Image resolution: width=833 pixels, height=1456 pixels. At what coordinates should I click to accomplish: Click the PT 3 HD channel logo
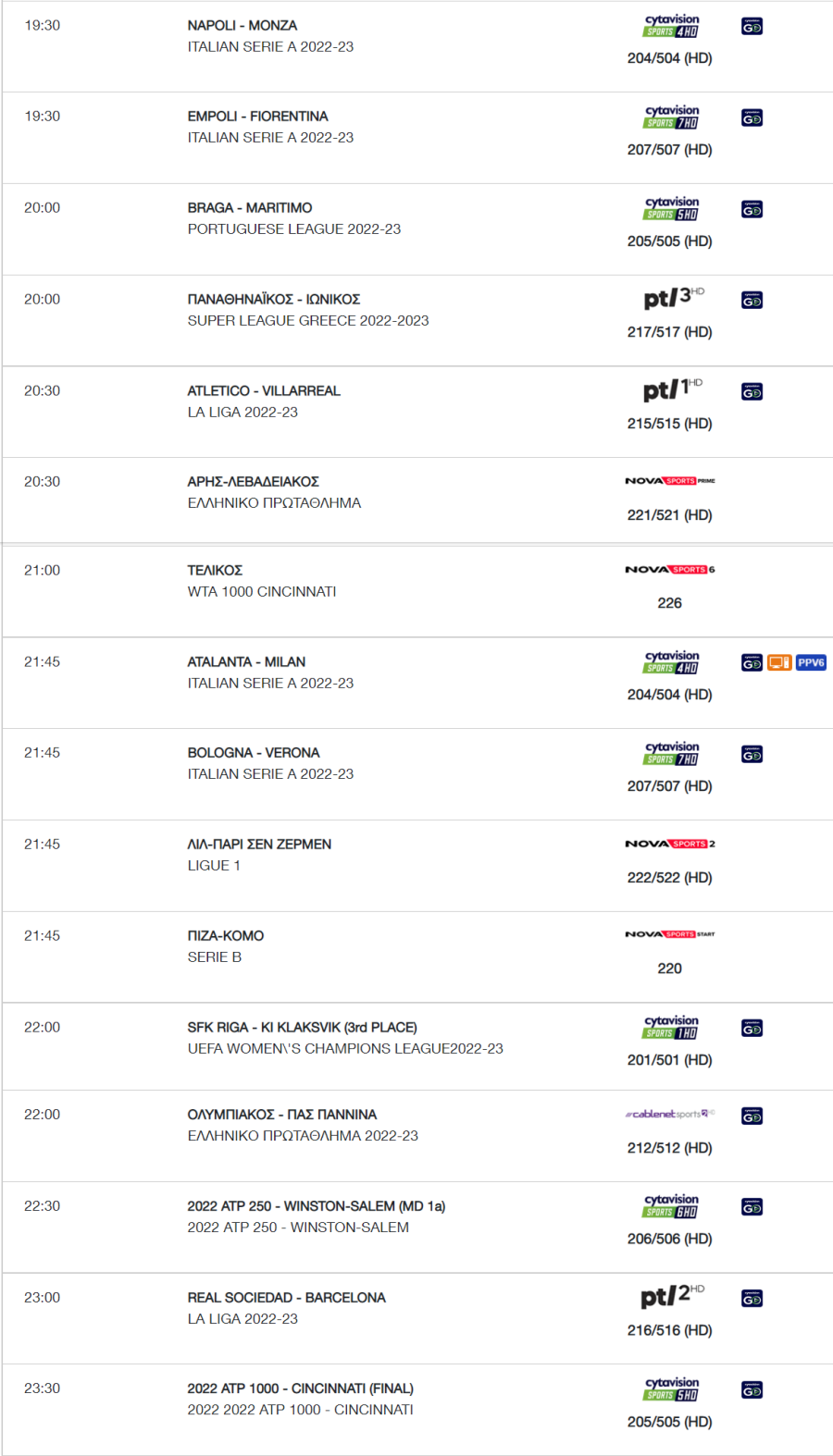[x=674, y=298]
